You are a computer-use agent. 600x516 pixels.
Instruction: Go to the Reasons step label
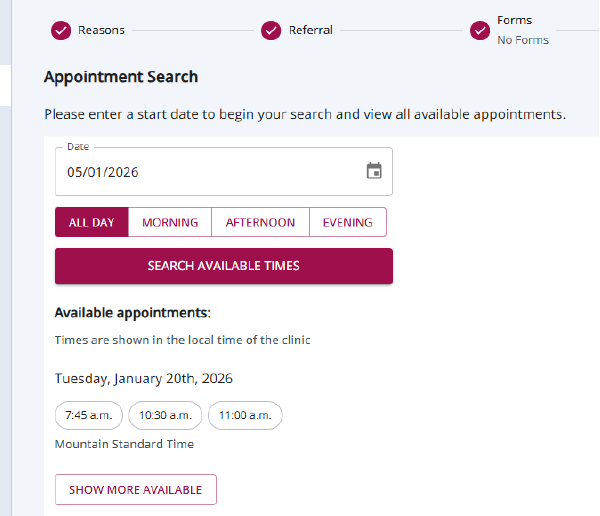pos(101,30)
